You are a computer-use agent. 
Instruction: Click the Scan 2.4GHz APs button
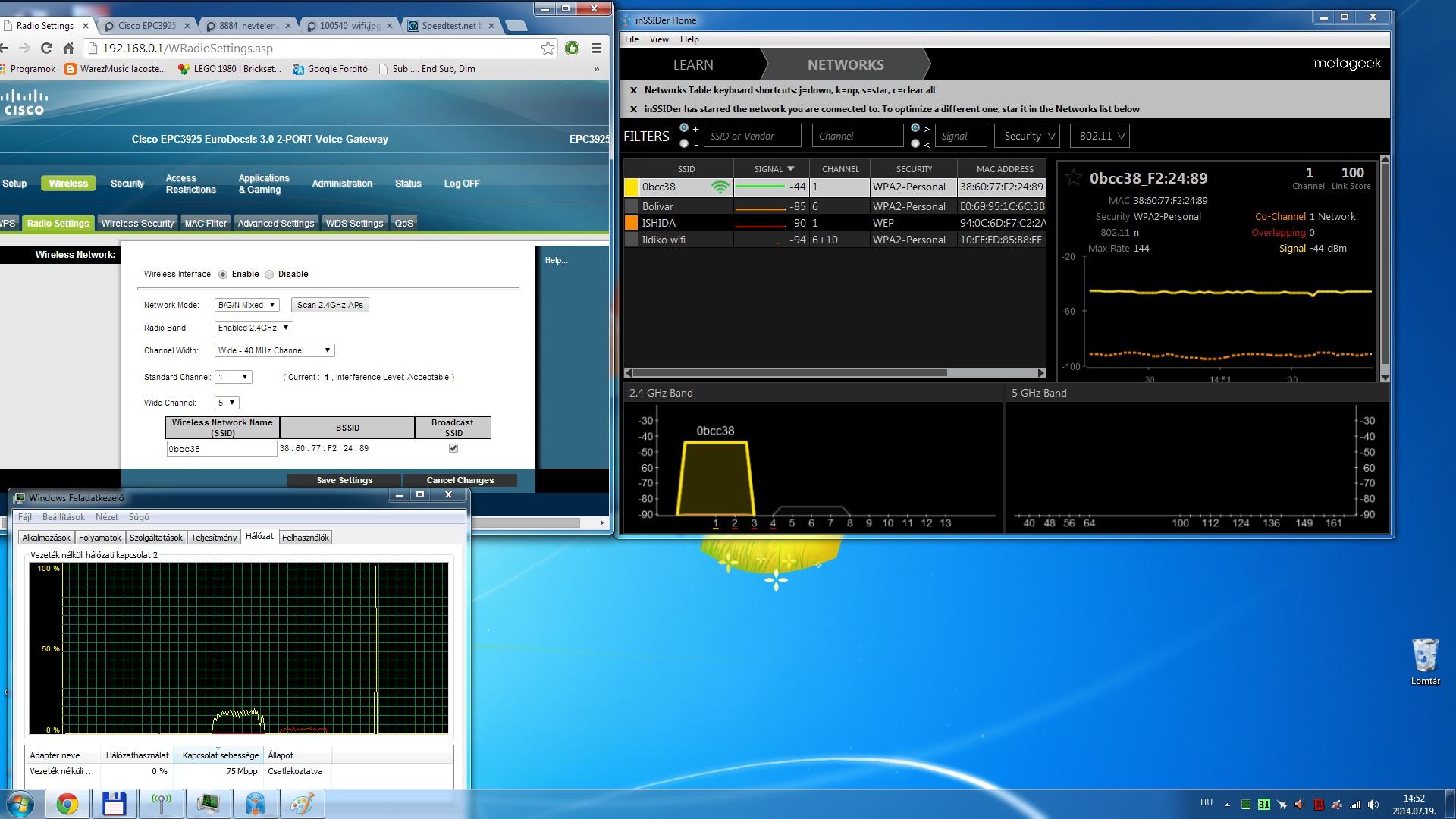(x=330, y=305)
